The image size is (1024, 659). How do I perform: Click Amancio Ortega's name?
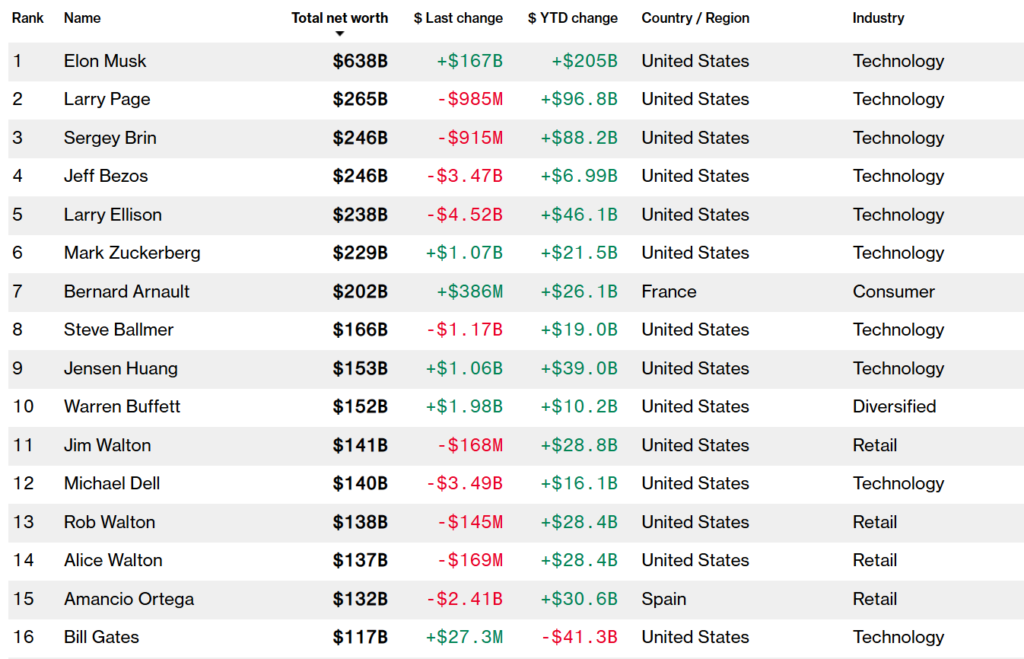[129, 599]
